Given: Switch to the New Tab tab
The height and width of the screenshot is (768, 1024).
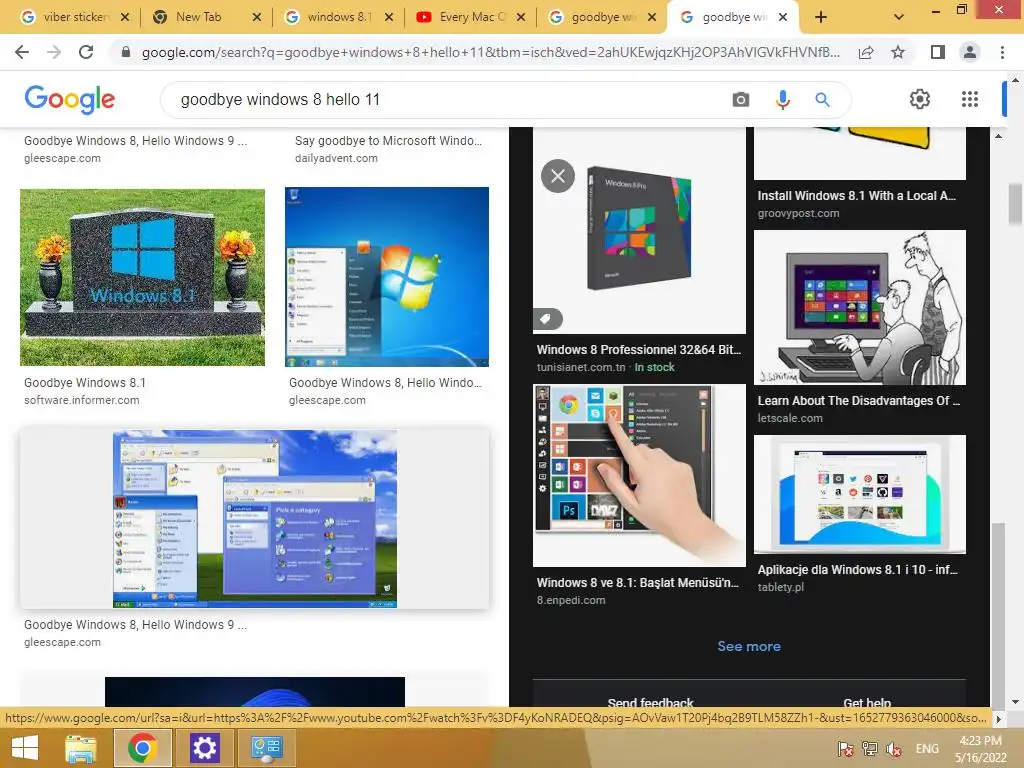Looking at the screenshot, I should coord(199,17).
